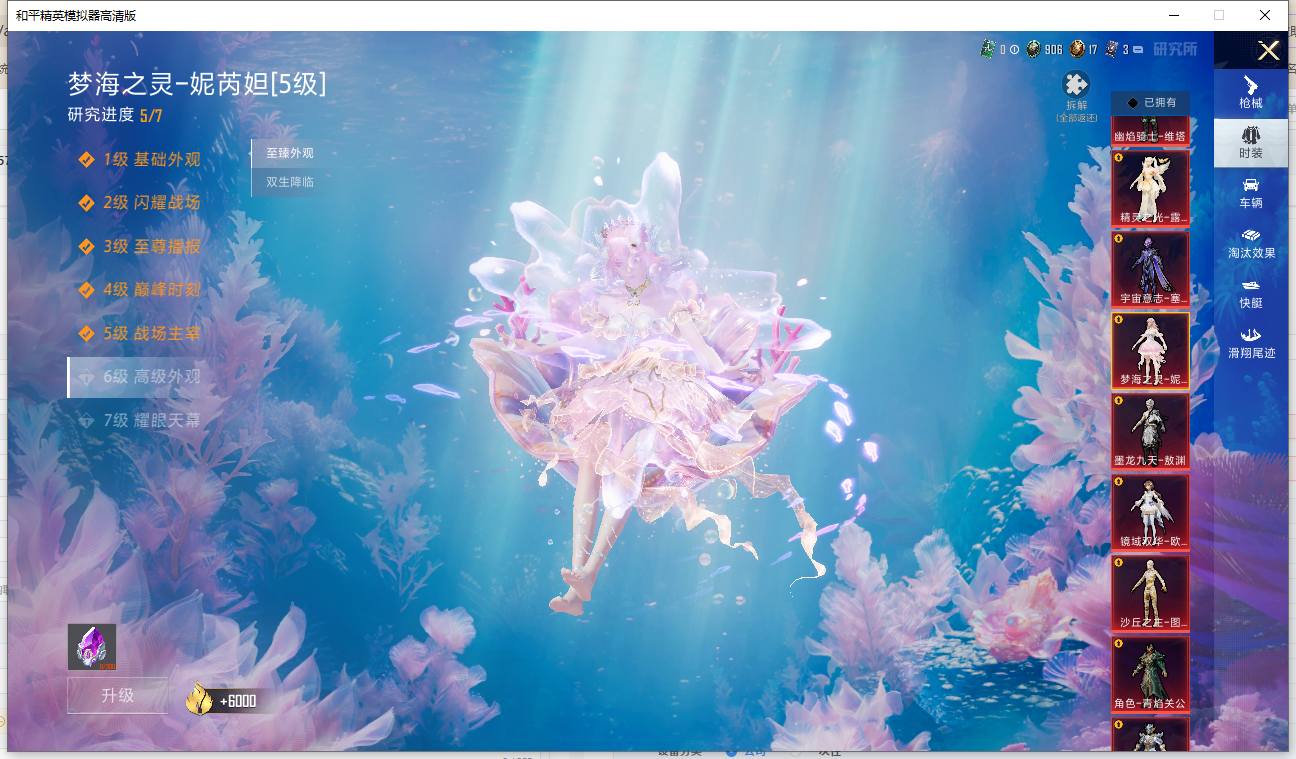Click the 研究进度 5/7 progress text
This screenshot has height=759, width=1296.
pyautogui.click(x=115, y=115)
